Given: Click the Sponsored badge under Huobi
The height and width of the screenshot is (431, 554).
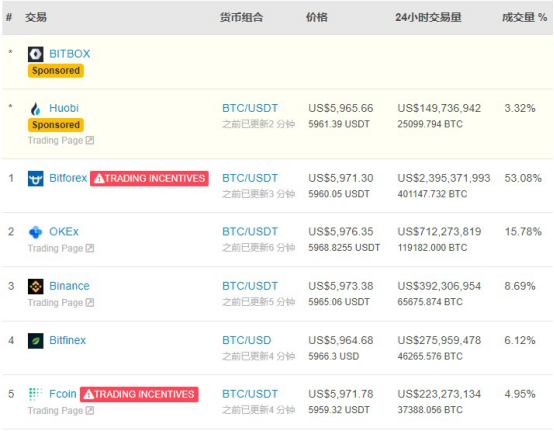Looking at the screenshot, I should pos(56,125).
